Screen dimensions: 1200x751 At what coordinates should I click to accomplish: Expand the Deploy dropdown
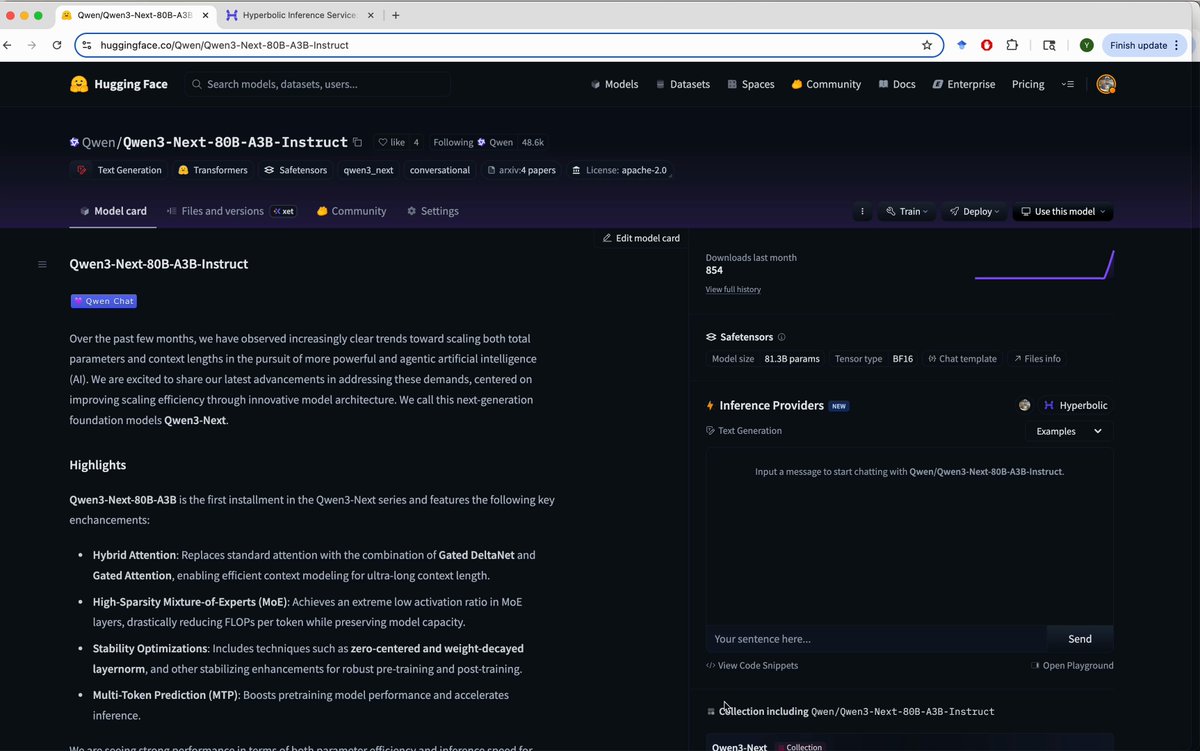click(974, 212)
